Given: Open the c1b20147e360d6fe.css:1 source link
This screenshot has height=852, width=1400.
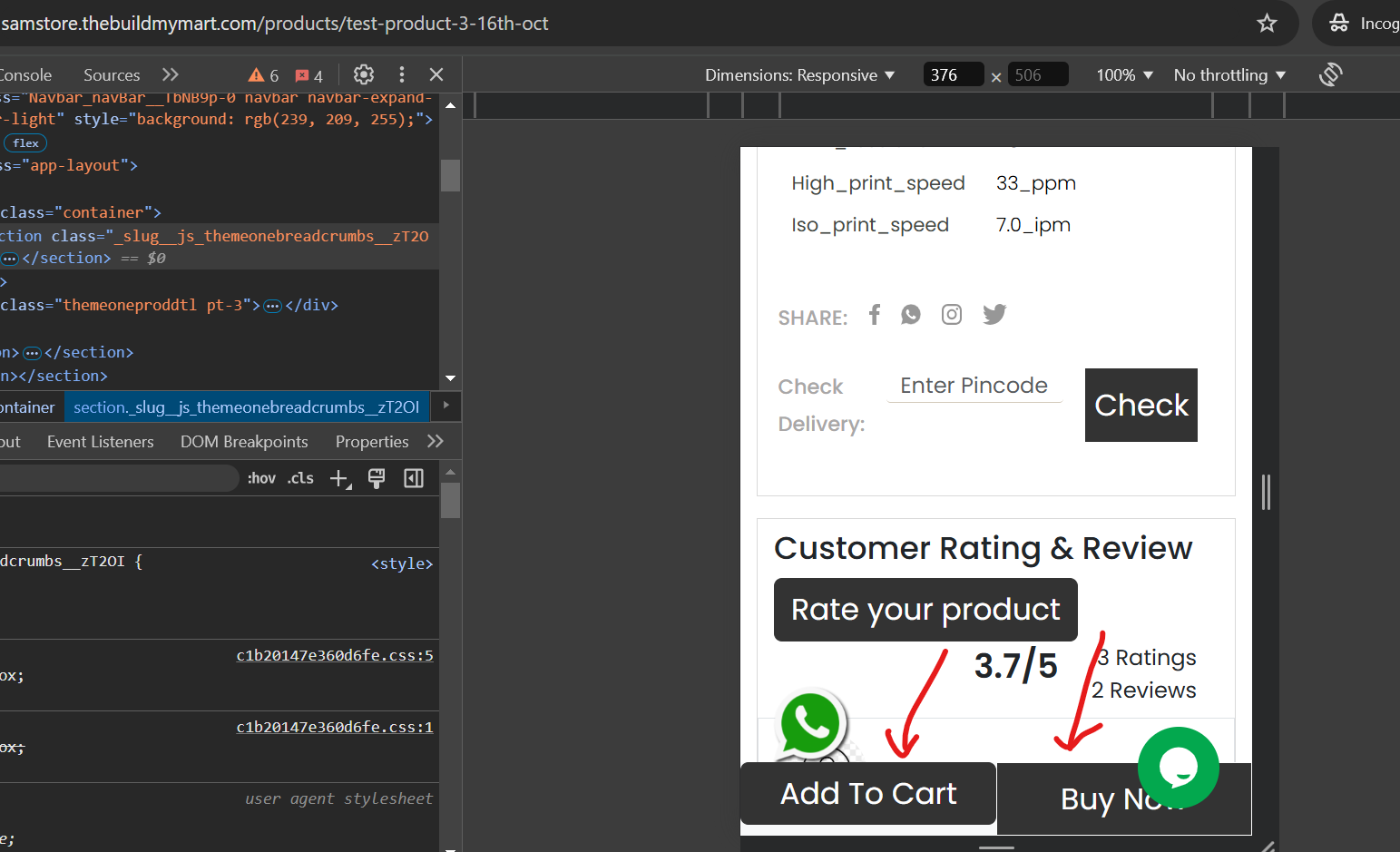Looking at the screenshot, I should (x=335, y=727).
